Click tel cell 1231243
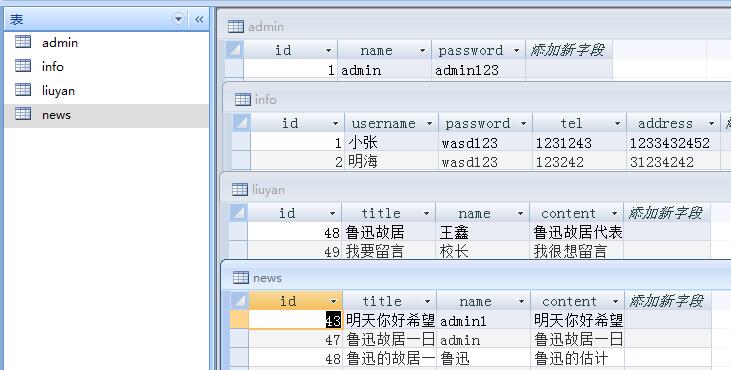Screen dimensions: 731x370 click(579, 143)
